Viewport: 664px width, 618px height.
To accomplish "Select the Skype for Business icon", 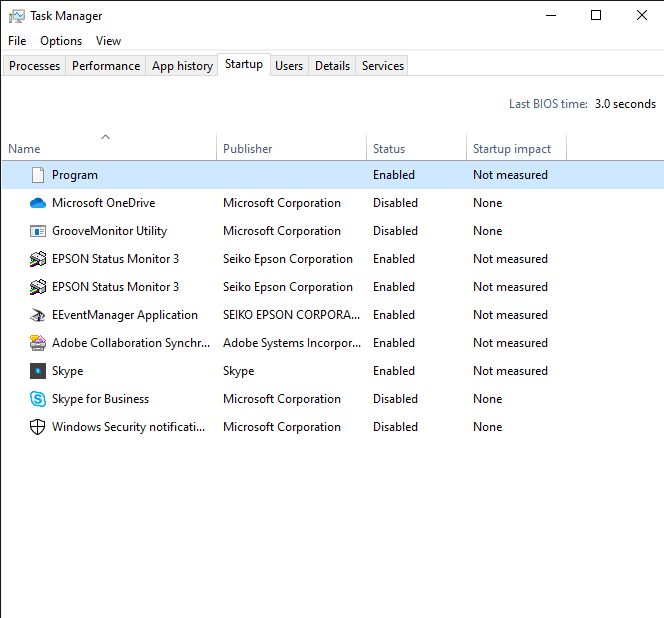I will click(38, 399).
